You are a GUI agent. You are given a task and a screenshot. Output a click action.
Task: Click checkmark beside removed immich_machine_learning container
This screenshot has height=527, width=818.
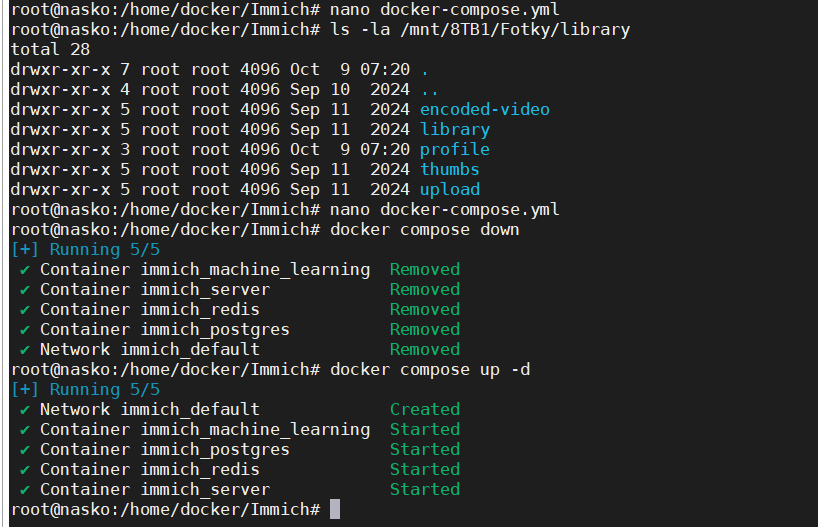[25, 270]
